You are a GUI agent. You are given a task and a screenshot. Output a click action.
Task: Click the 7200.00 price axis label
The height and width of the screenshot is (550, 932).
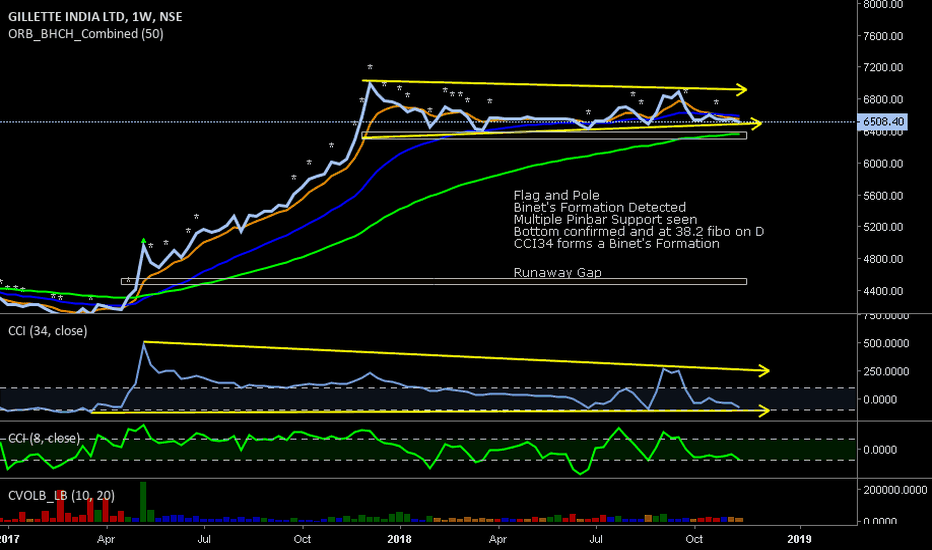[x=883, y=67]
